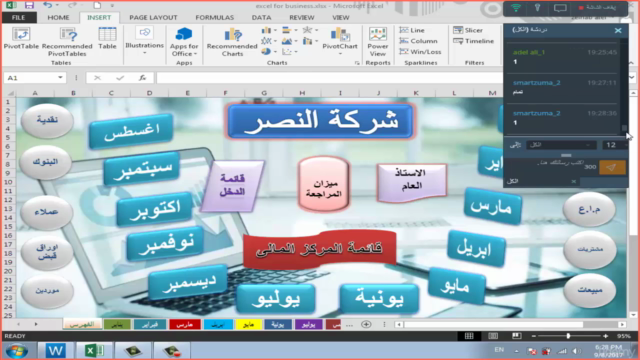Screen dimensions: 640x360
Task: Insert a Timeline filter
Action: [x=473, y=41]
